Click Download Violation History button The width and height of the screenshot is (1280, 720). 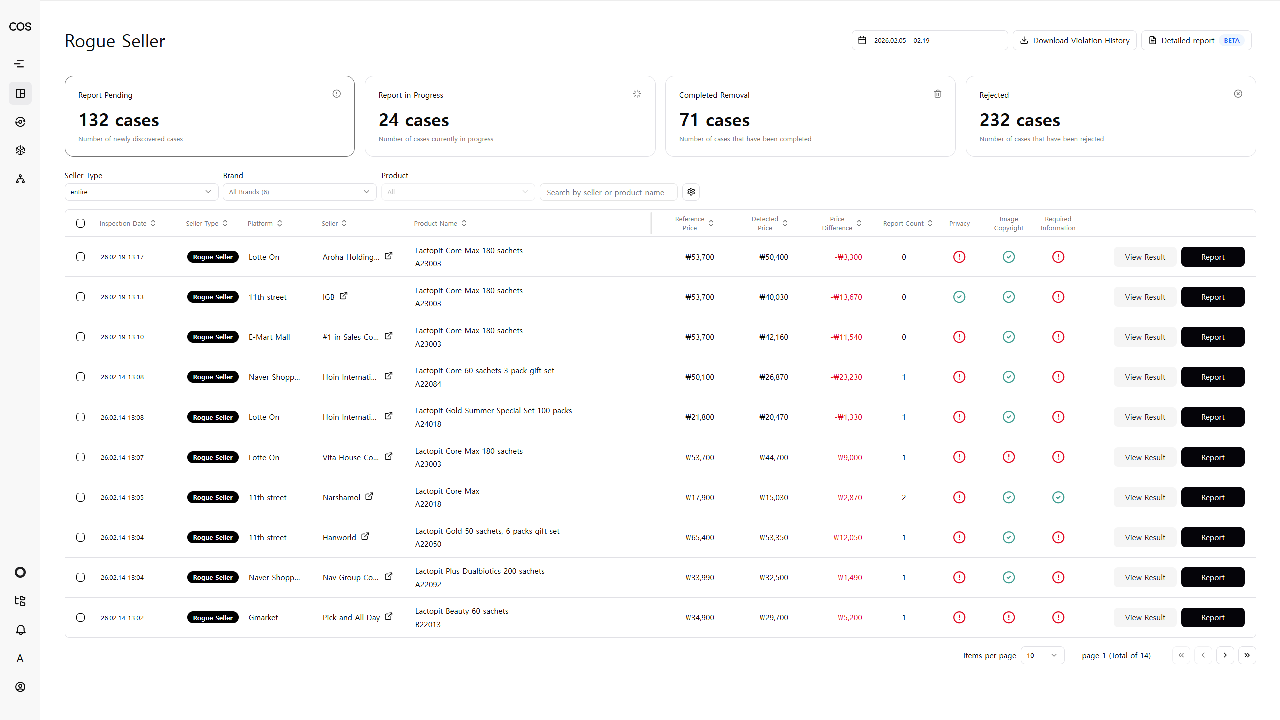[1074, 40]
